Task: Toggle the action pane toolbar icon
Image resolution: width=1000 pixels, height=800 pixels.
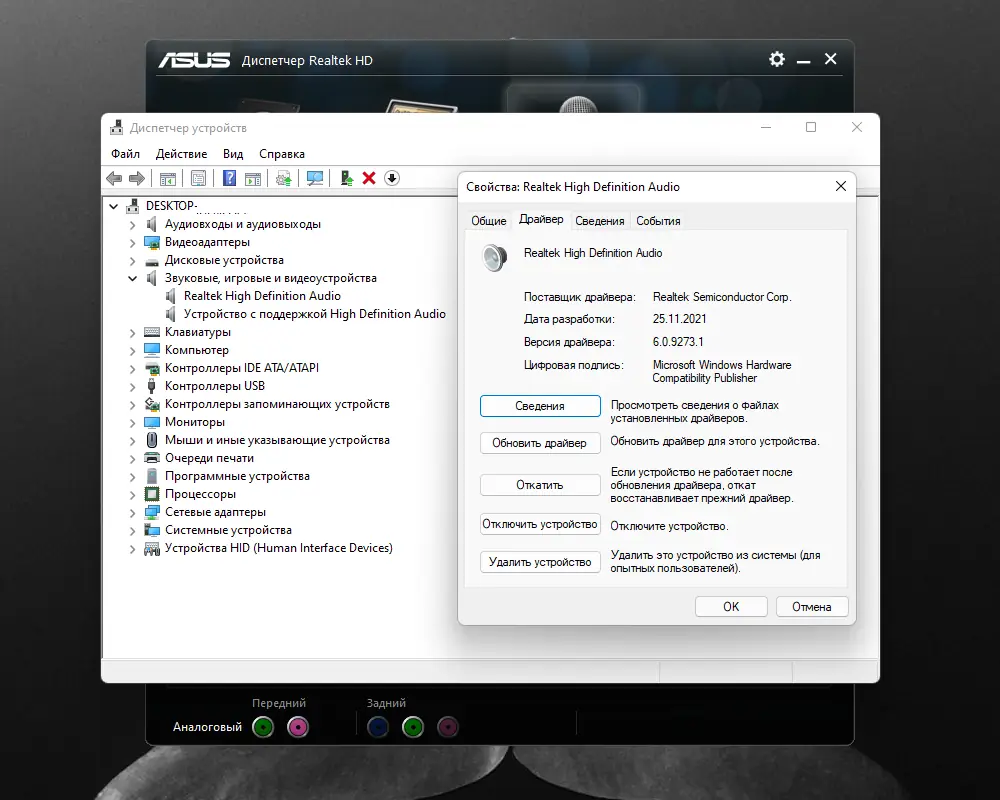Action: pyautogui.click(x=253, y=179)
